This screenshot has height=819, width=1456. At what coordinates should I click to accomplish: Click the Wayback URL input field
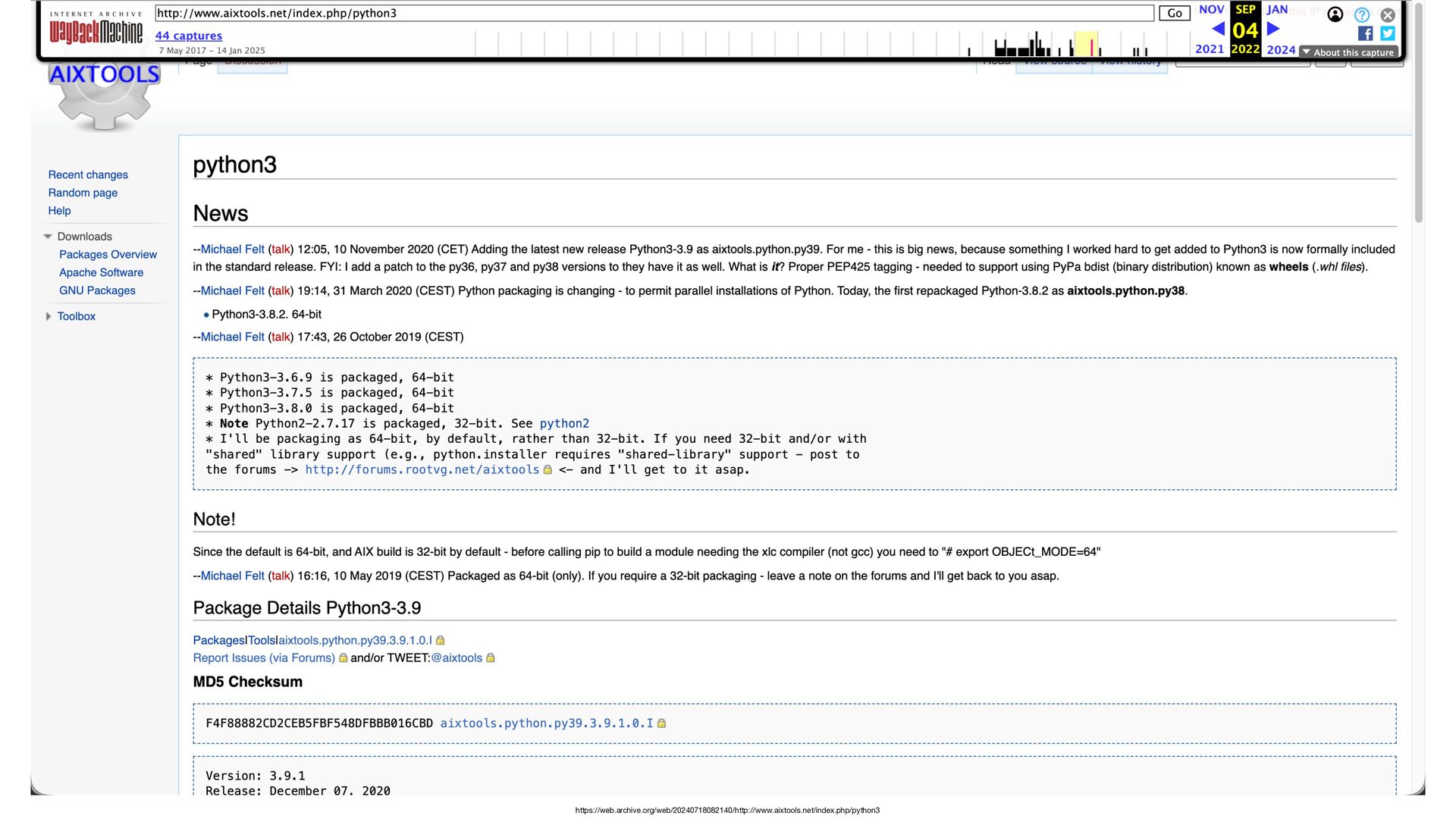[x=654, y=13]
